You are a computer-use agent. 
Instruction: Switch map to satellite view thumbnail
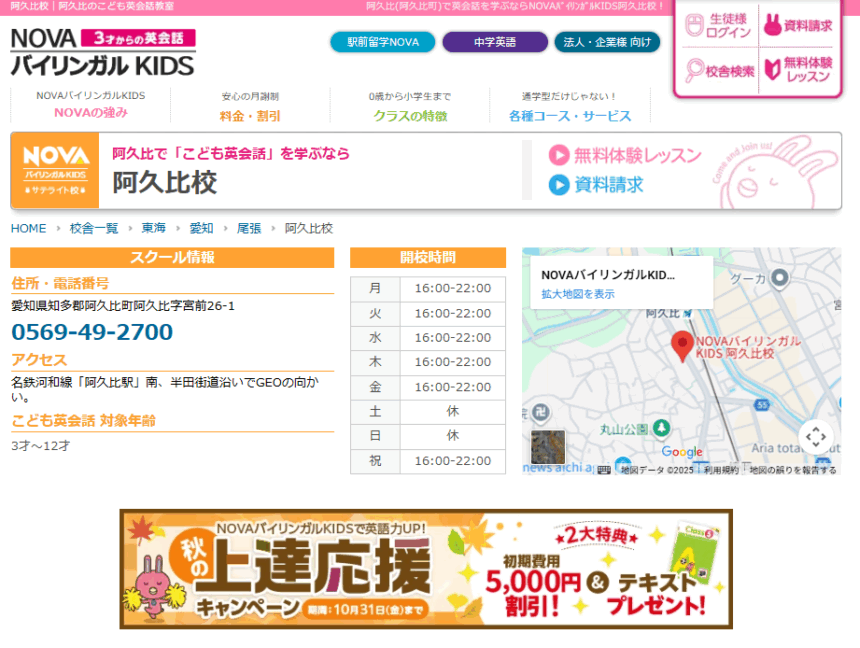[x=547, y=447]
